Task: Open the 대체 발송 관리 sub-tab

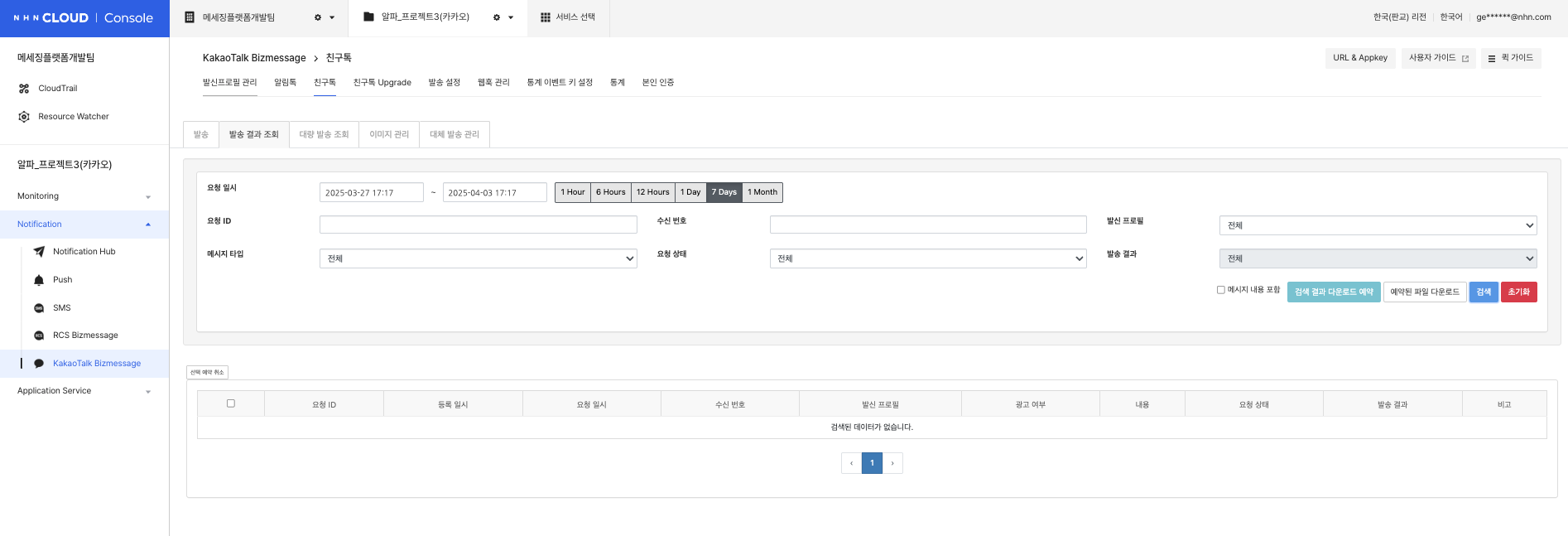Action: 455,134
